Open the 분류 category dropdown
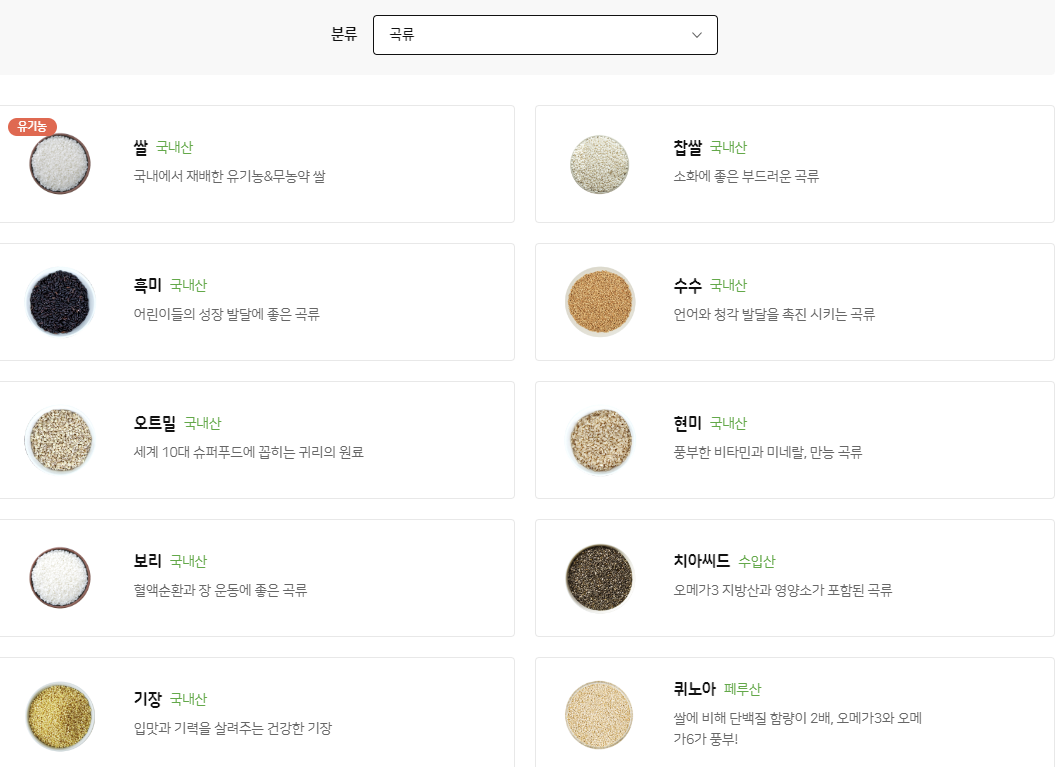 tap(545, 34)
